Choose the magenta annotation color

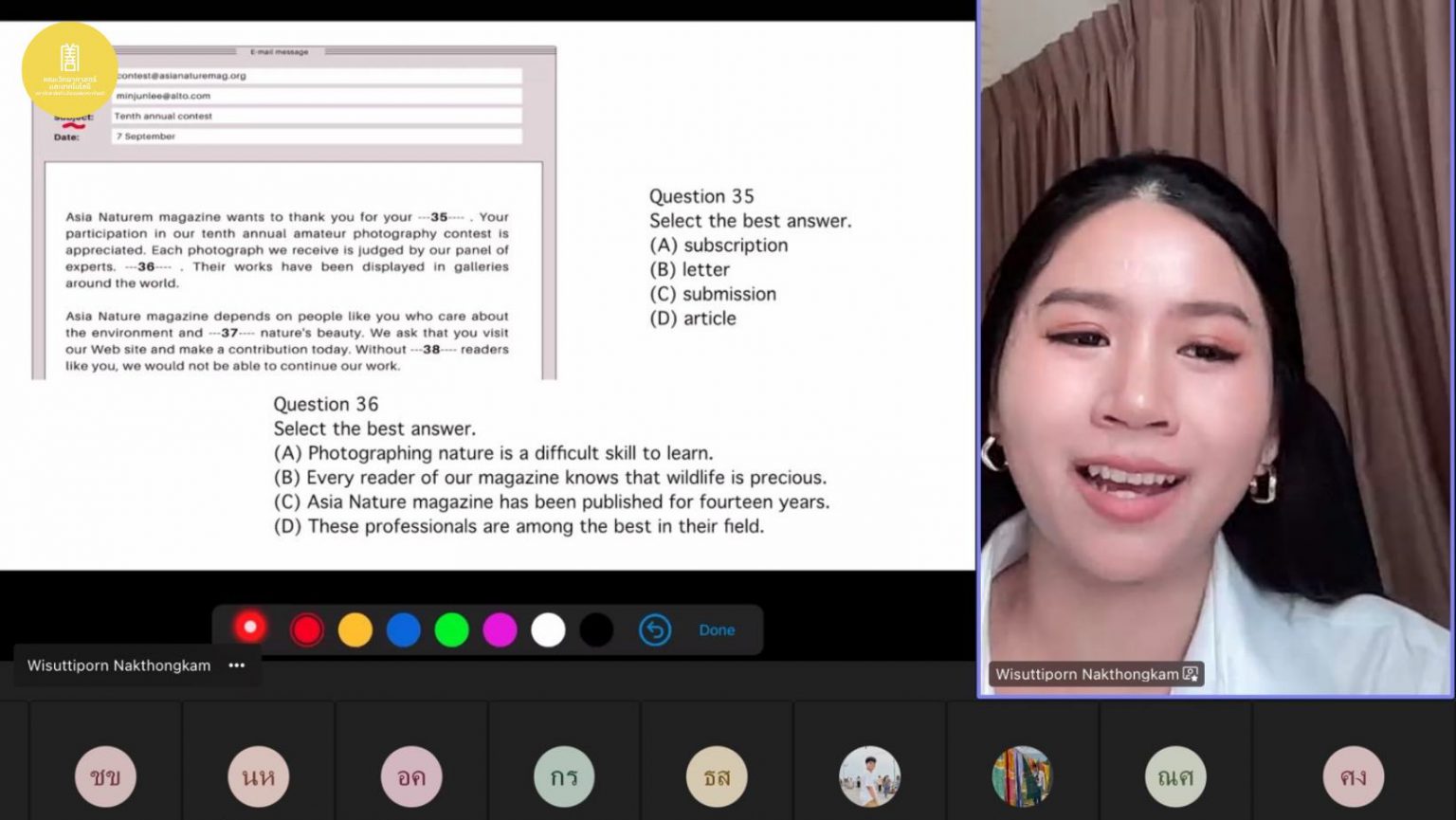[x=500, y=629]
